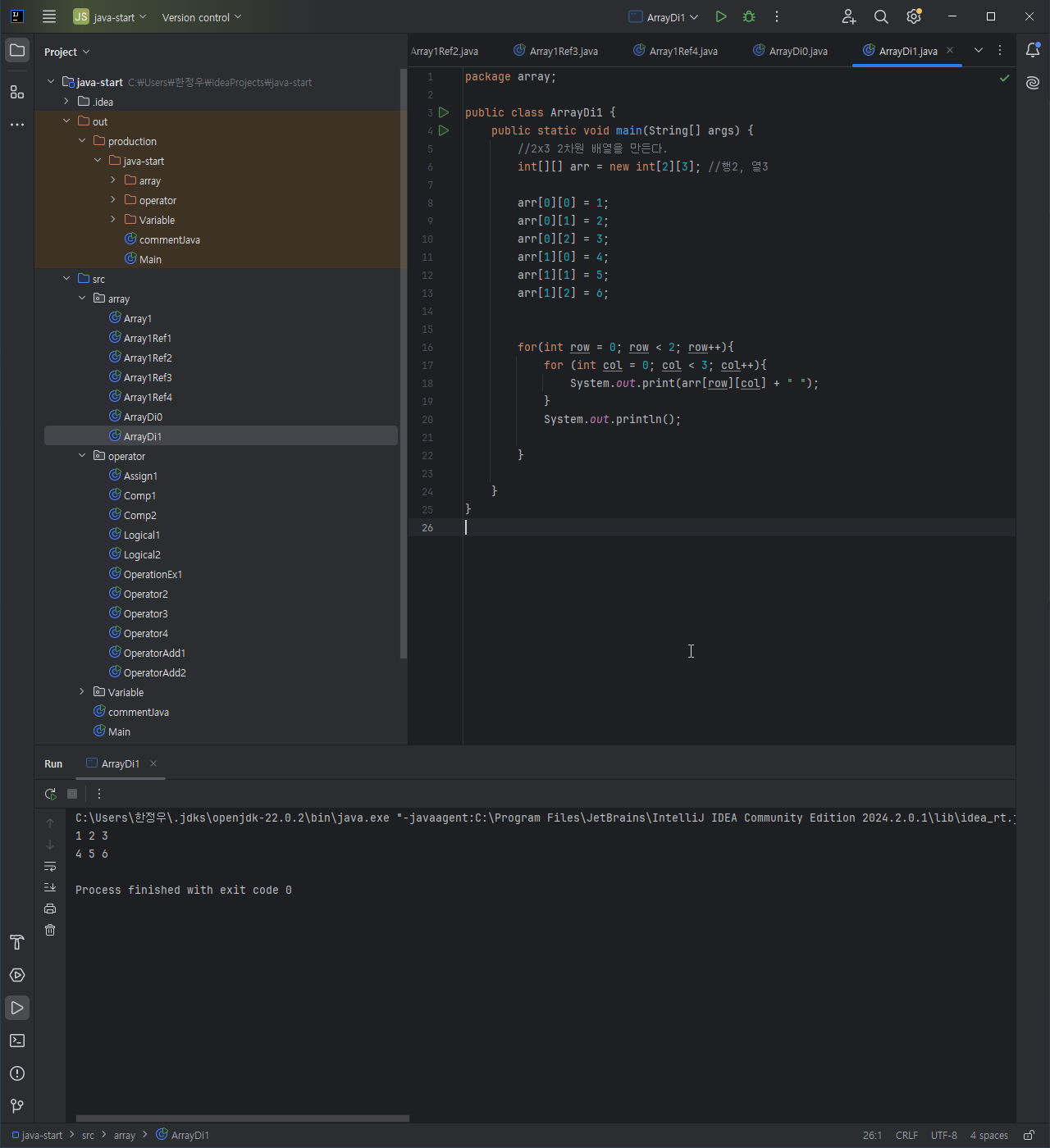
Task: Click 4 spaces indent setting
Action: (988, 1136)
